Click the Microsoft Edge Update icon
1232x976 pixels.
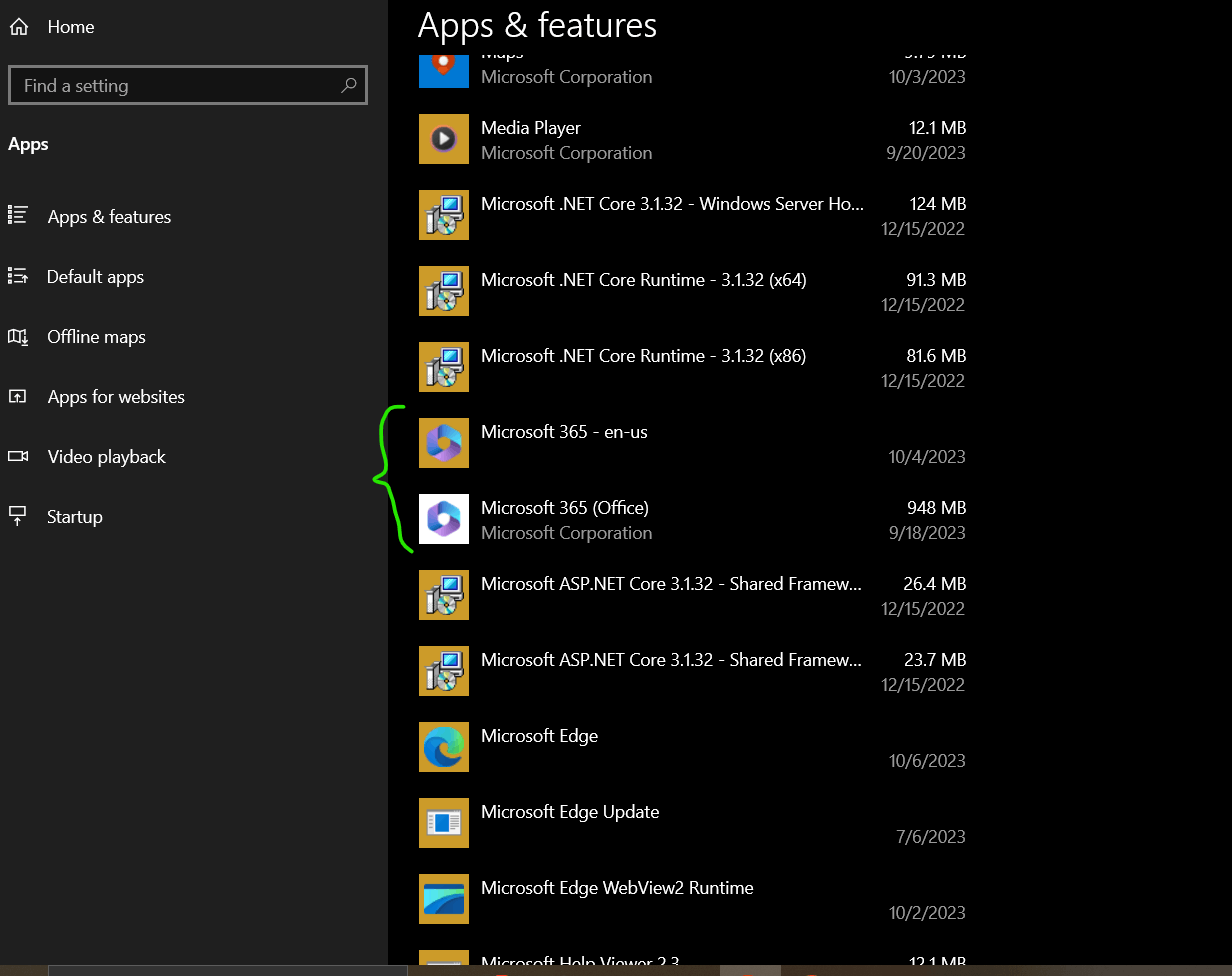[x=444, y=823]
